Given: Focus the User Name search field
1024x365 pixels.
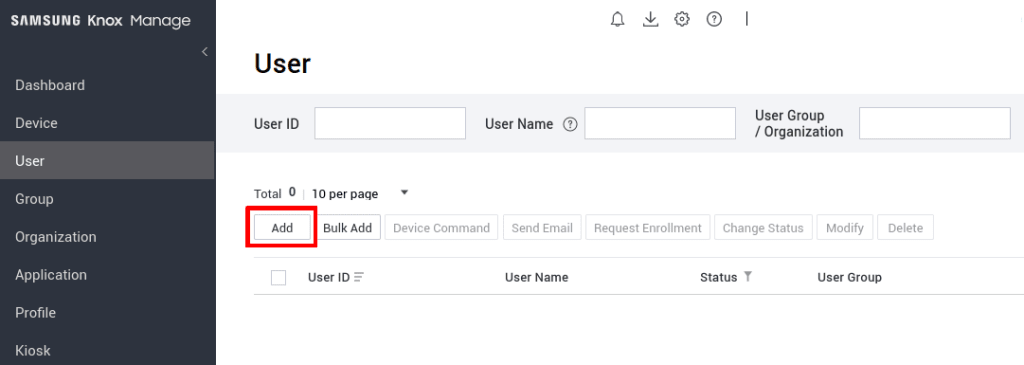Looking at the screenshot, I should (x=660, y=123).
